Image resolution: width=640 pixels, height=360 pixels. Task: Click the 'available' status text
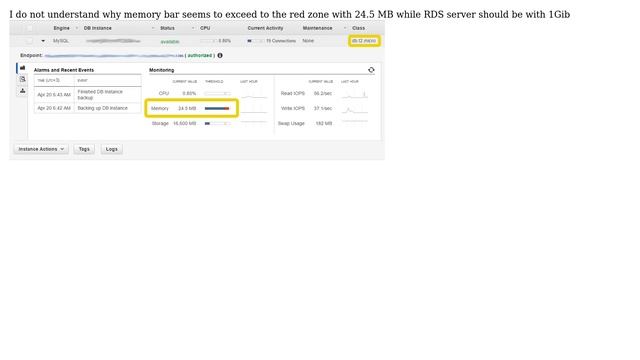coord(170,42)
